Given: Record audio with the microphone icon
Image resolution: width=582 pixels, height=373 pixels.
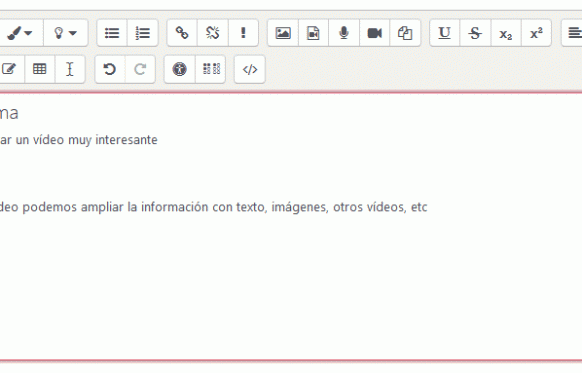Looking at the screenshot, I should coord(344,33).
